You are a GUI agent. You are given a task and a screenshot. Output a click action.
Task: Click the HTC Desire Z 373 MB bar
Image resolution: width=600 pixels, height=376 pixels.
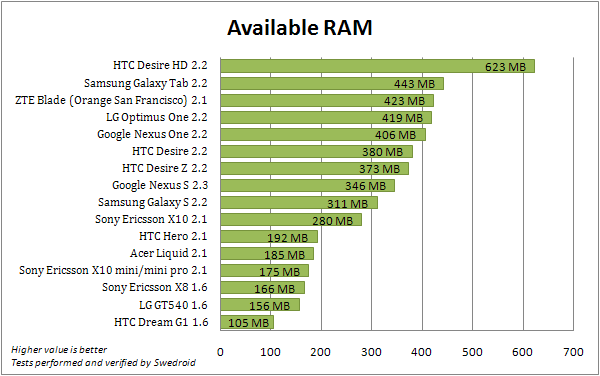click(315, 168)
